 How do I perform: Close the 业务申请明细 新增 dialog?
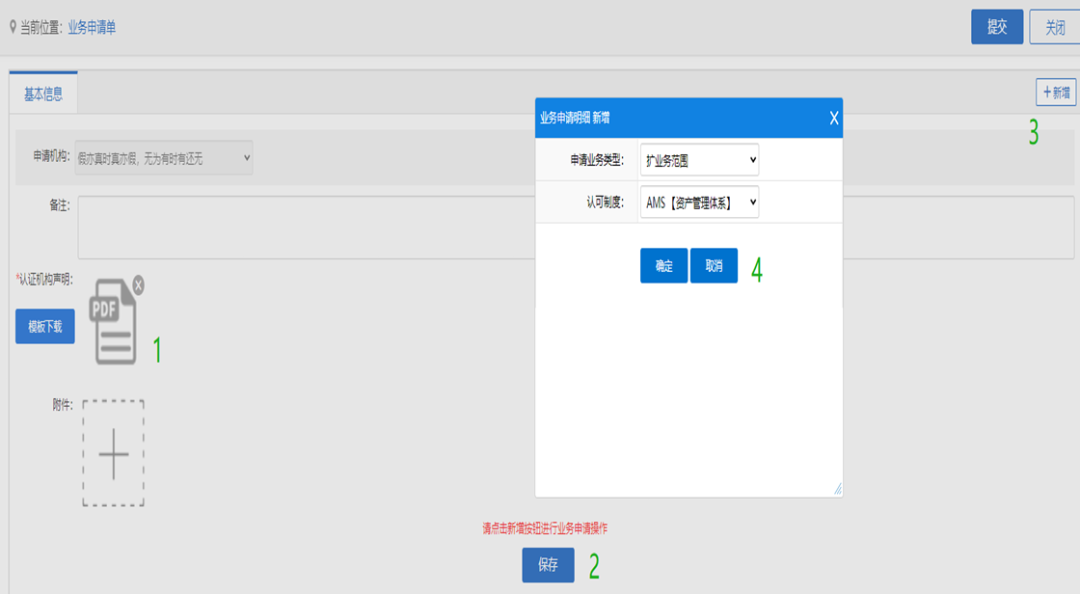(833, 118)
